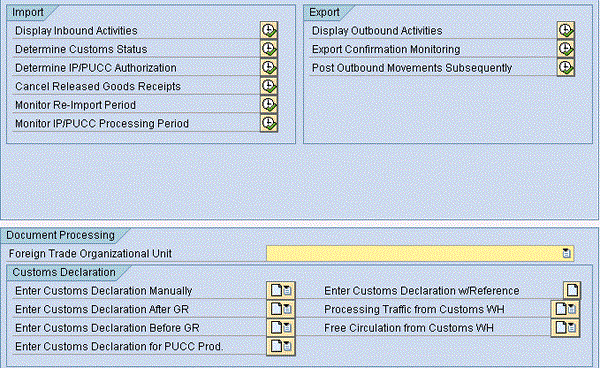This screenshot has height=368, width=600.
Task: Open Enter Customs Declaration After GR button
Action: point(281,309)
